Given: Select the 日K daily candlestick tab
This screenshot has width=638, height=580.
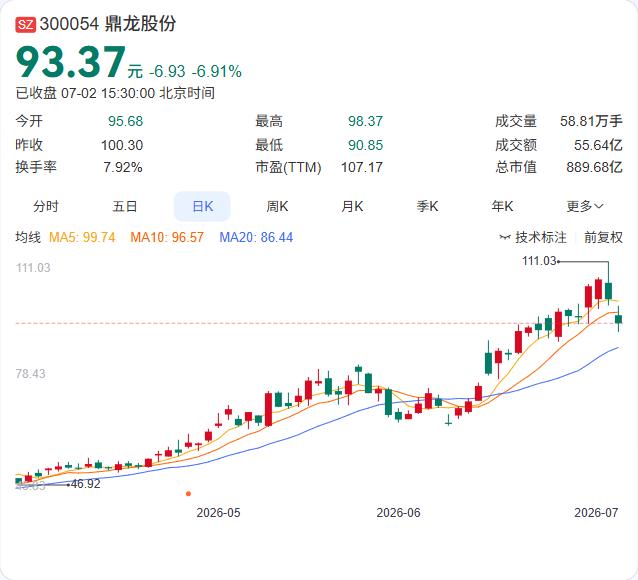Looking at the screenshot, I should (x=202, y=206).
